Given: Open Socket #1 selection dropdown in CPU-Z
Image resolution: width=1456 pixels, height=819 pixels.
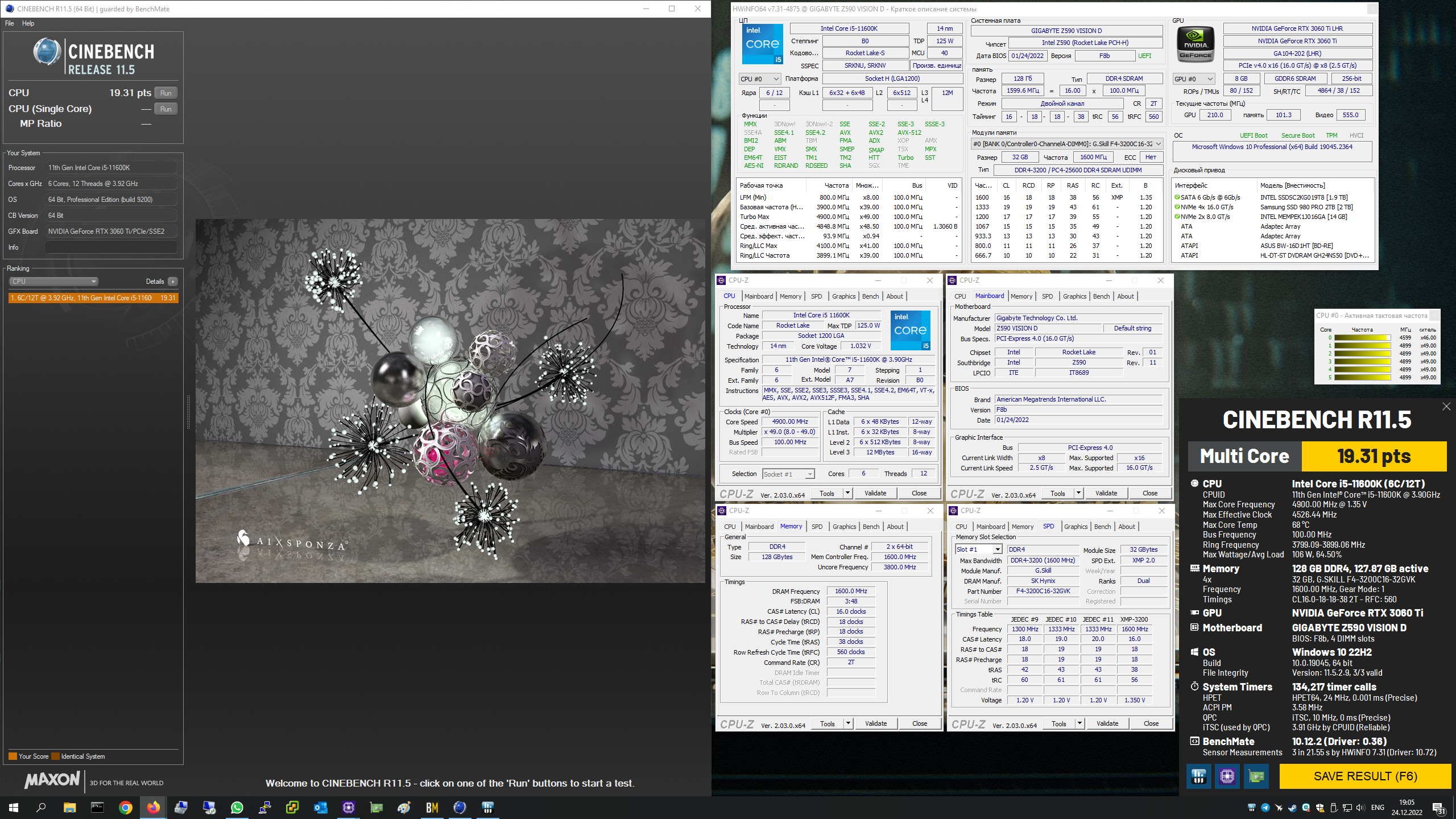Looking at the screenshot, I should [788, 474].
